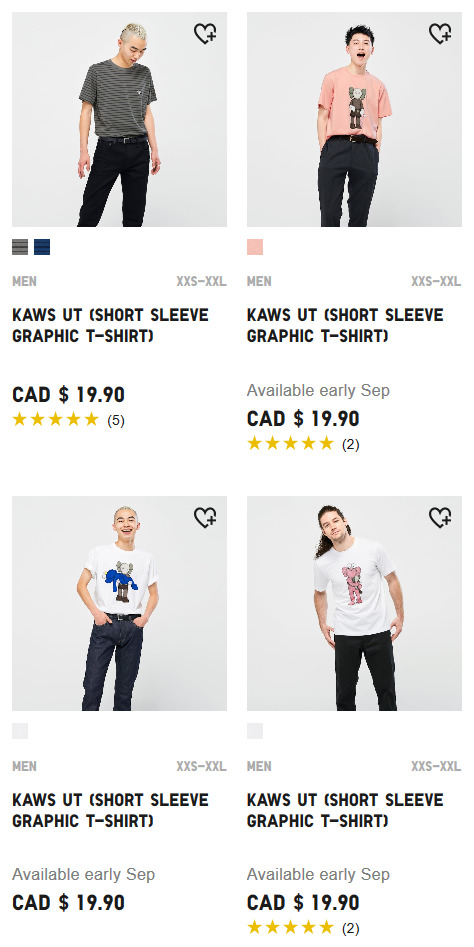Open striped gray T-shirt product image
Viewport: 474px width, 947px height.
(x=120, y=120)
